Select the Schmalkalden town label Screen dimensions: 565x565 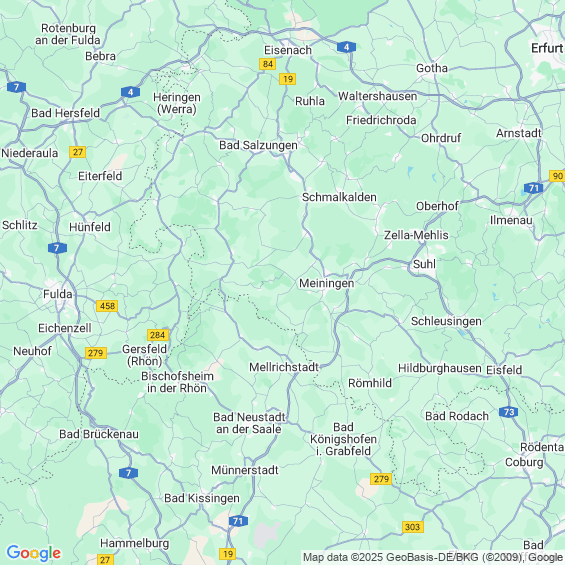pos(339,197)
